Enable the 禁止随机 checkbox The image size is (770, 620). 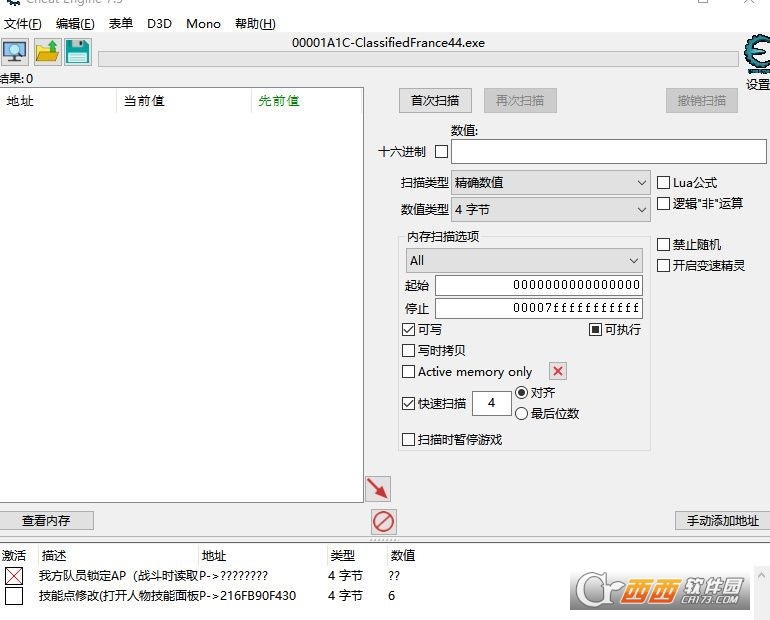pyautogui.click(x=663, y=244)
